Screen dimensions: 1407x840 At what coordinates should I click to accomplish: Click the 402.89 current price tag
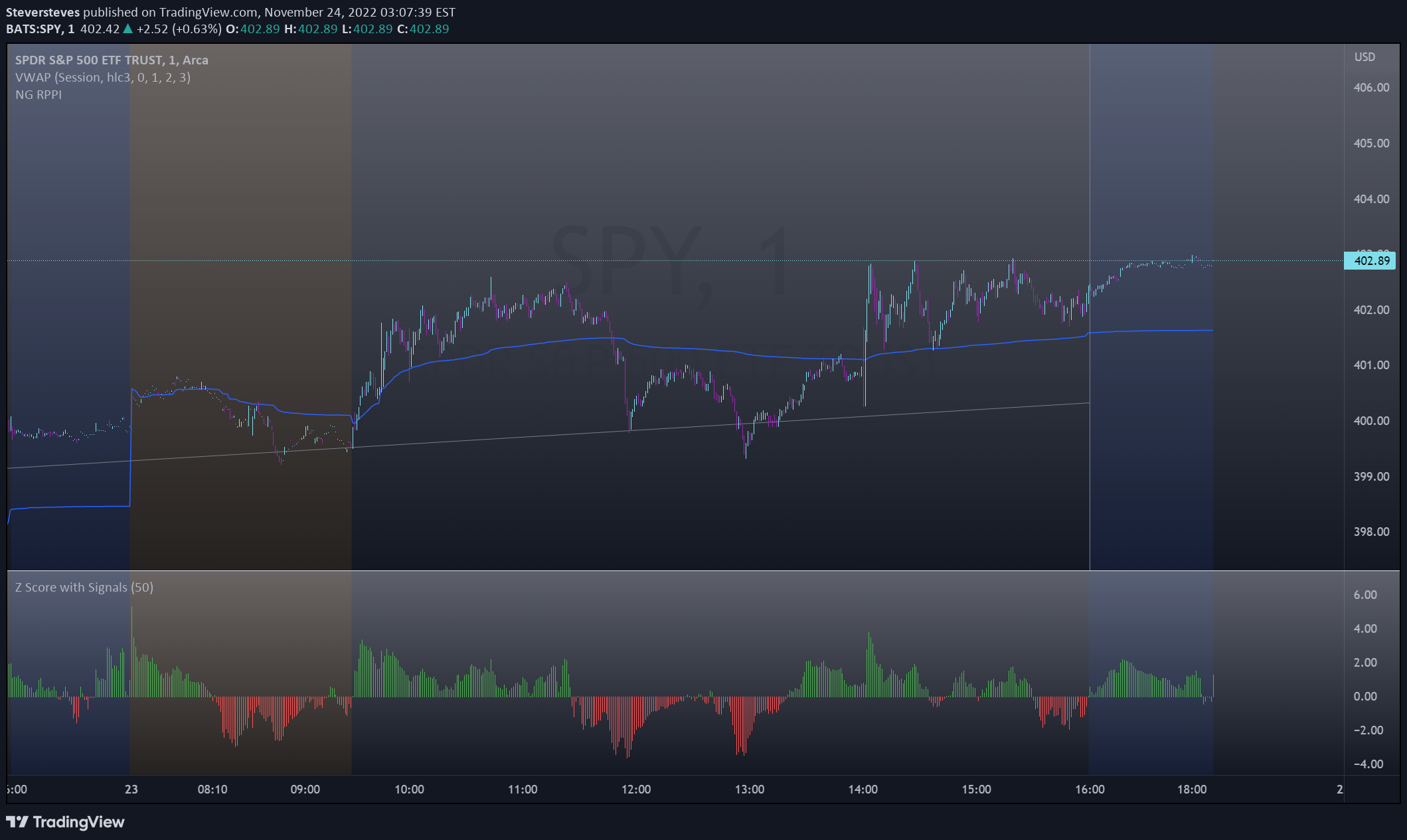(x=1370, y=260)
